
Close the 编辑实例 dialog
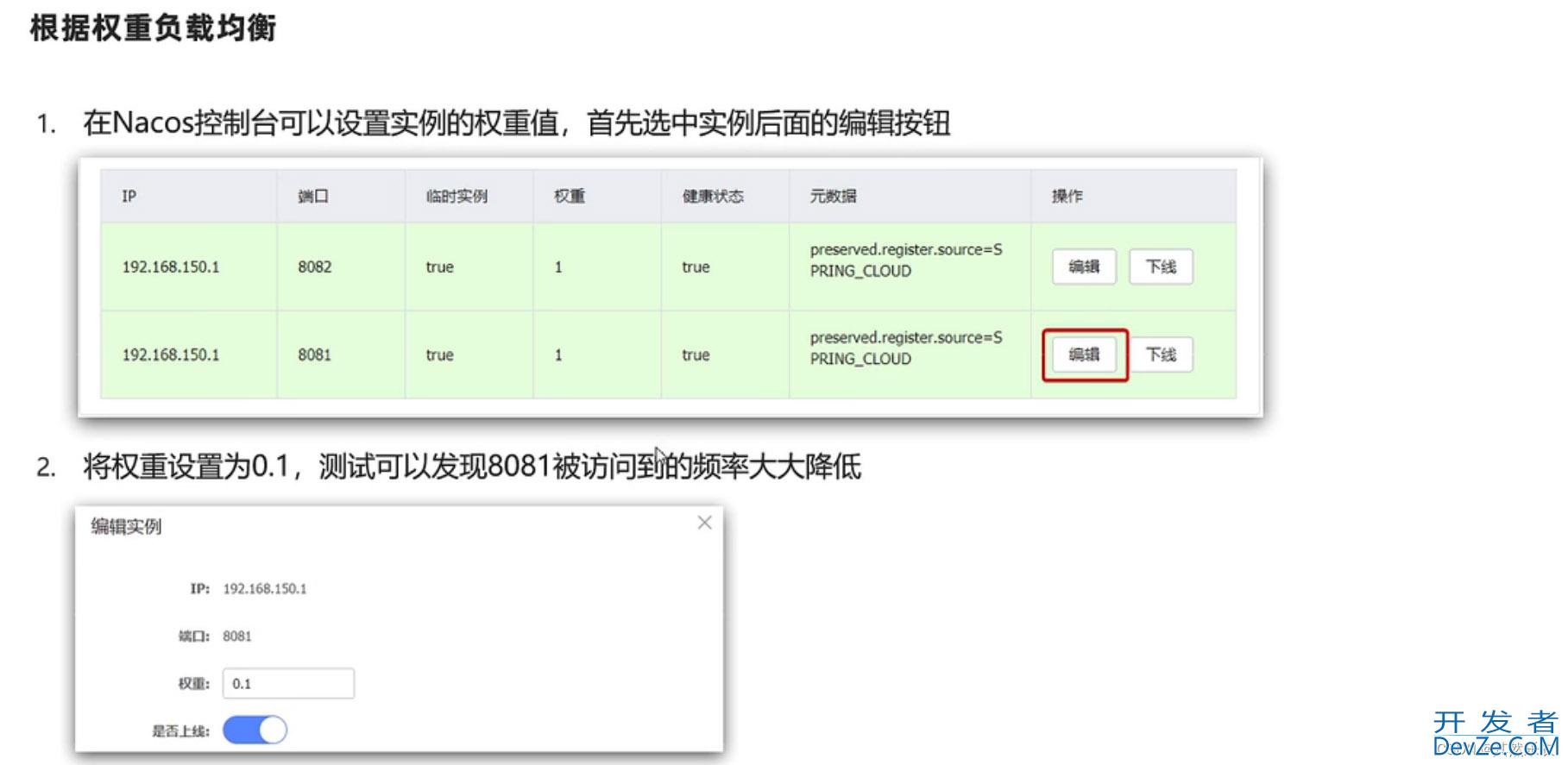(x=704, y=523)
